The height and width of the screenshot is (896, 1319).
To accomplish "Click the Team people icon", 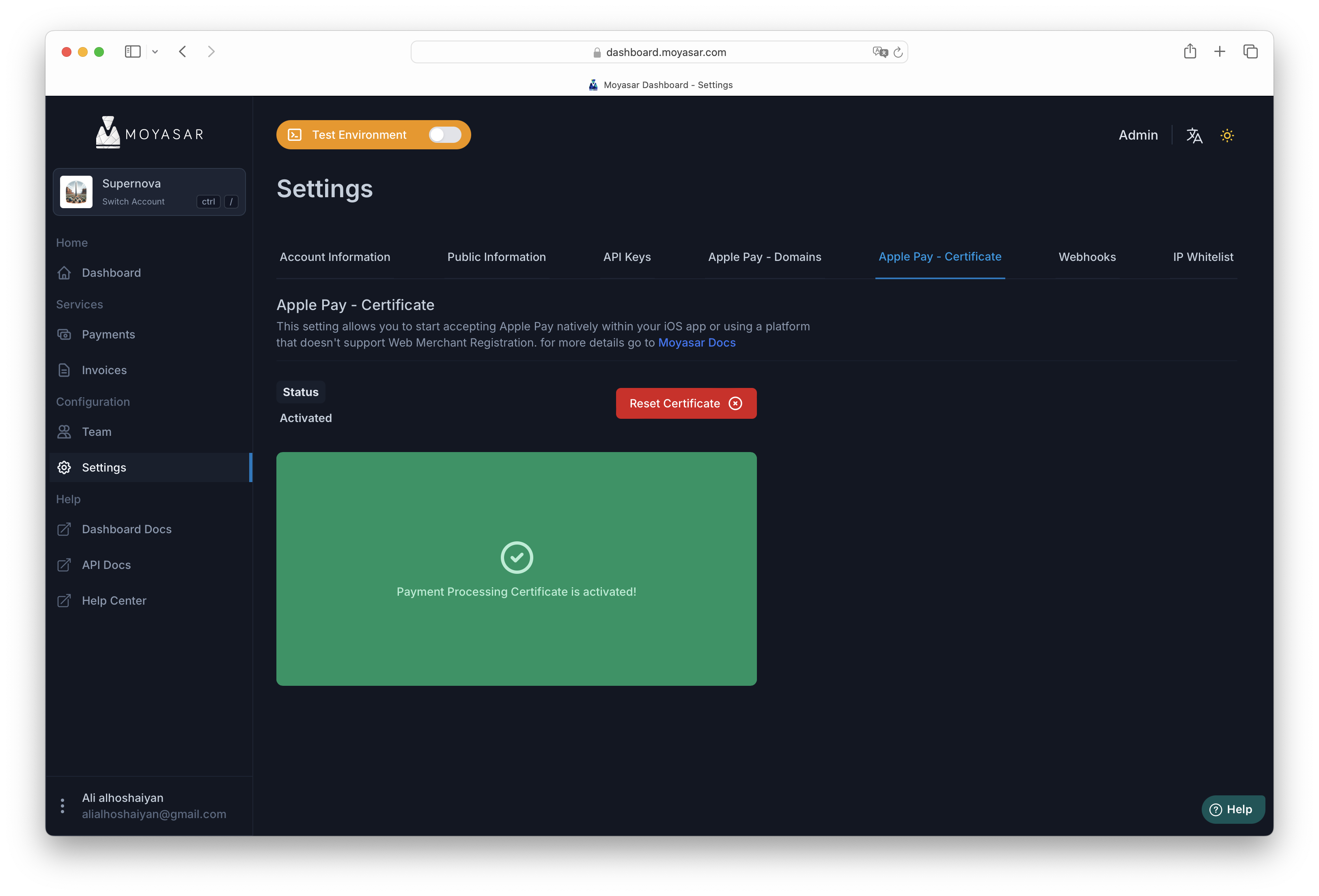I will pos(64,432).
